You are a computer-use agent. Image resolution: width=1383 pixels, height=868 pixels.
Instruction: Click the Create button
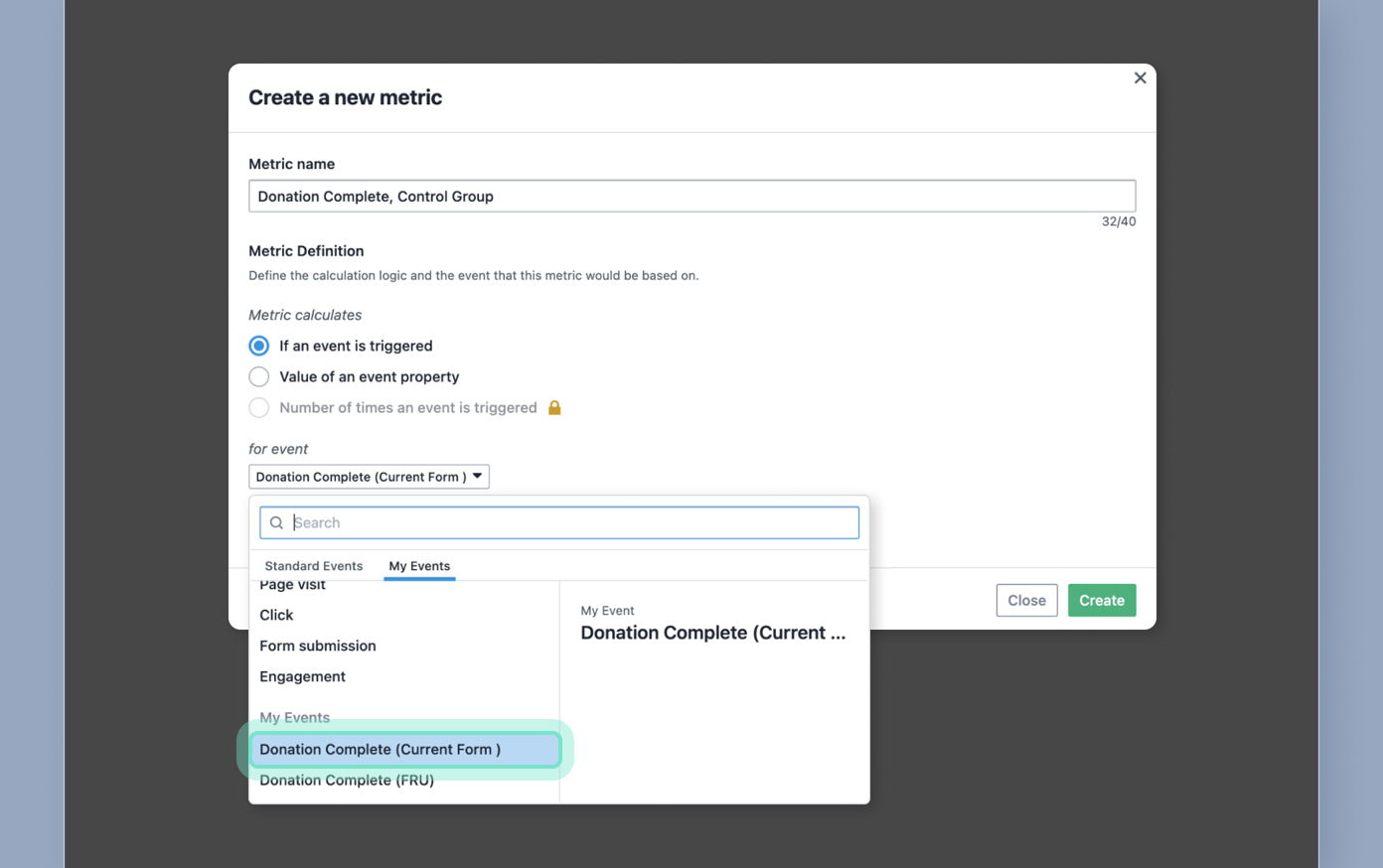[1102, 600]
